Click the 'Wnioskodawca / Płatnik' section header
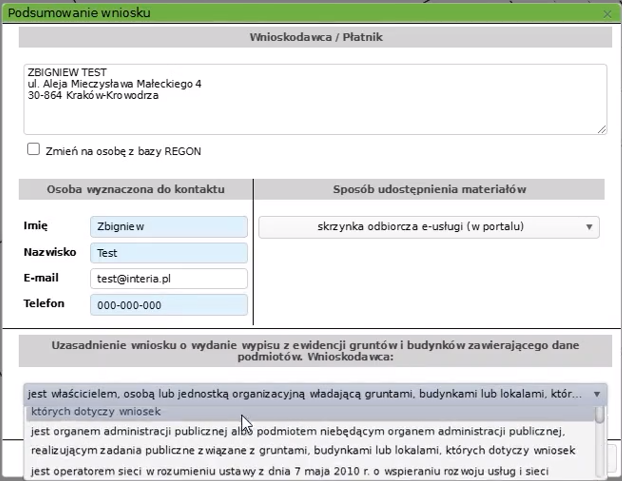Viewport: 622px width, 481px height. (316, 37)
